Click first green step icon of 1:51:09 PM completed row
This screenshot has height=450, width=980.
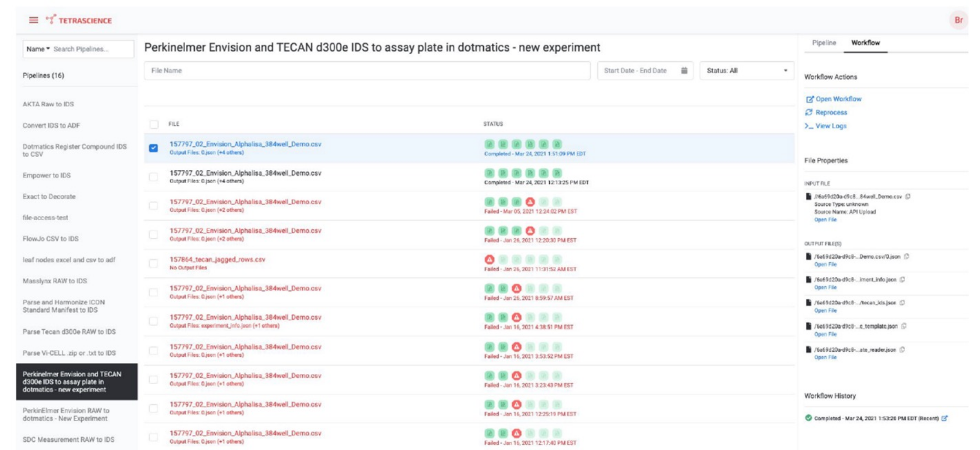pyautogui.click(x=489, y=144)
